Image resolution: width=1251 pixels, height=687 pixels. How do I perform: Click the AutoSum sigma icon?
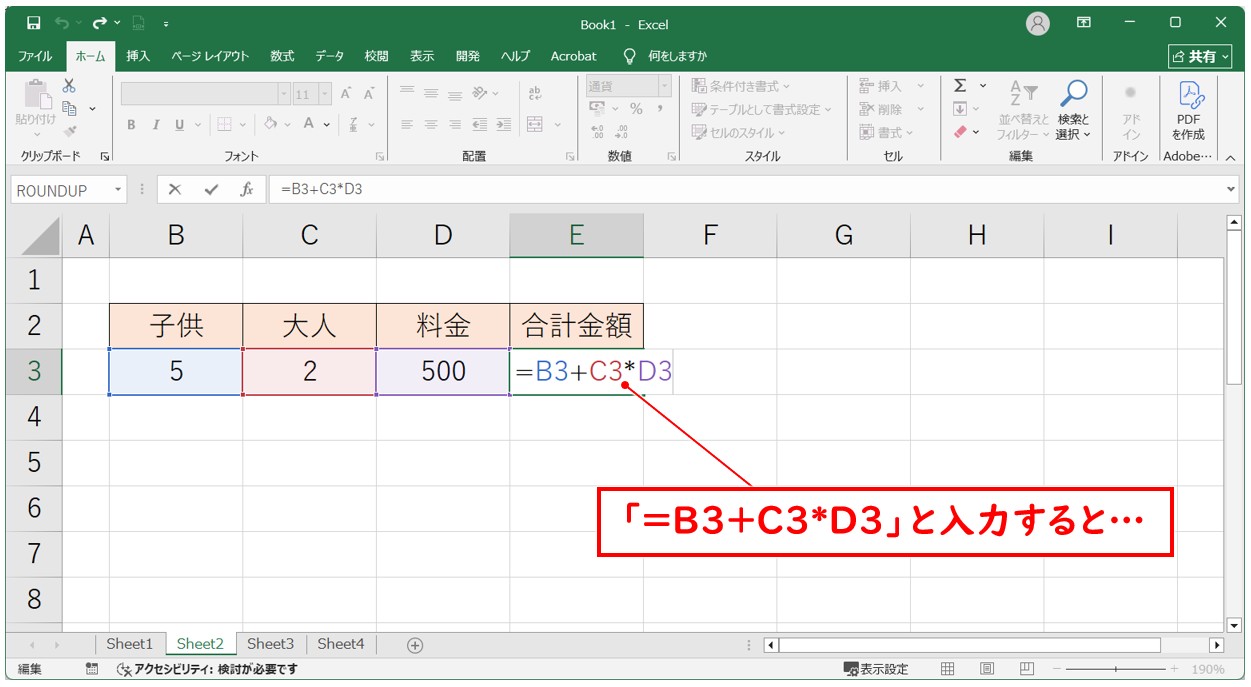[960, 86]
